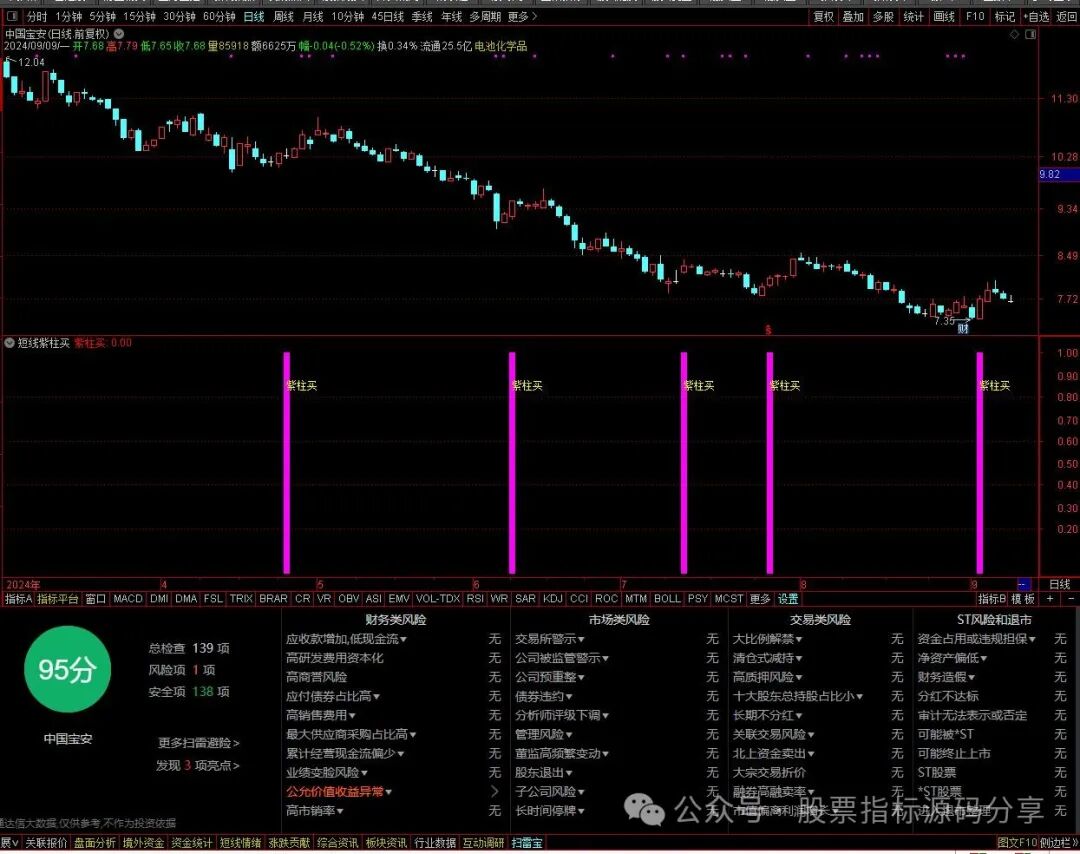Apply the BOLL indicator
The height and width of the screenshot is (854, 1080).
point(667,599)
